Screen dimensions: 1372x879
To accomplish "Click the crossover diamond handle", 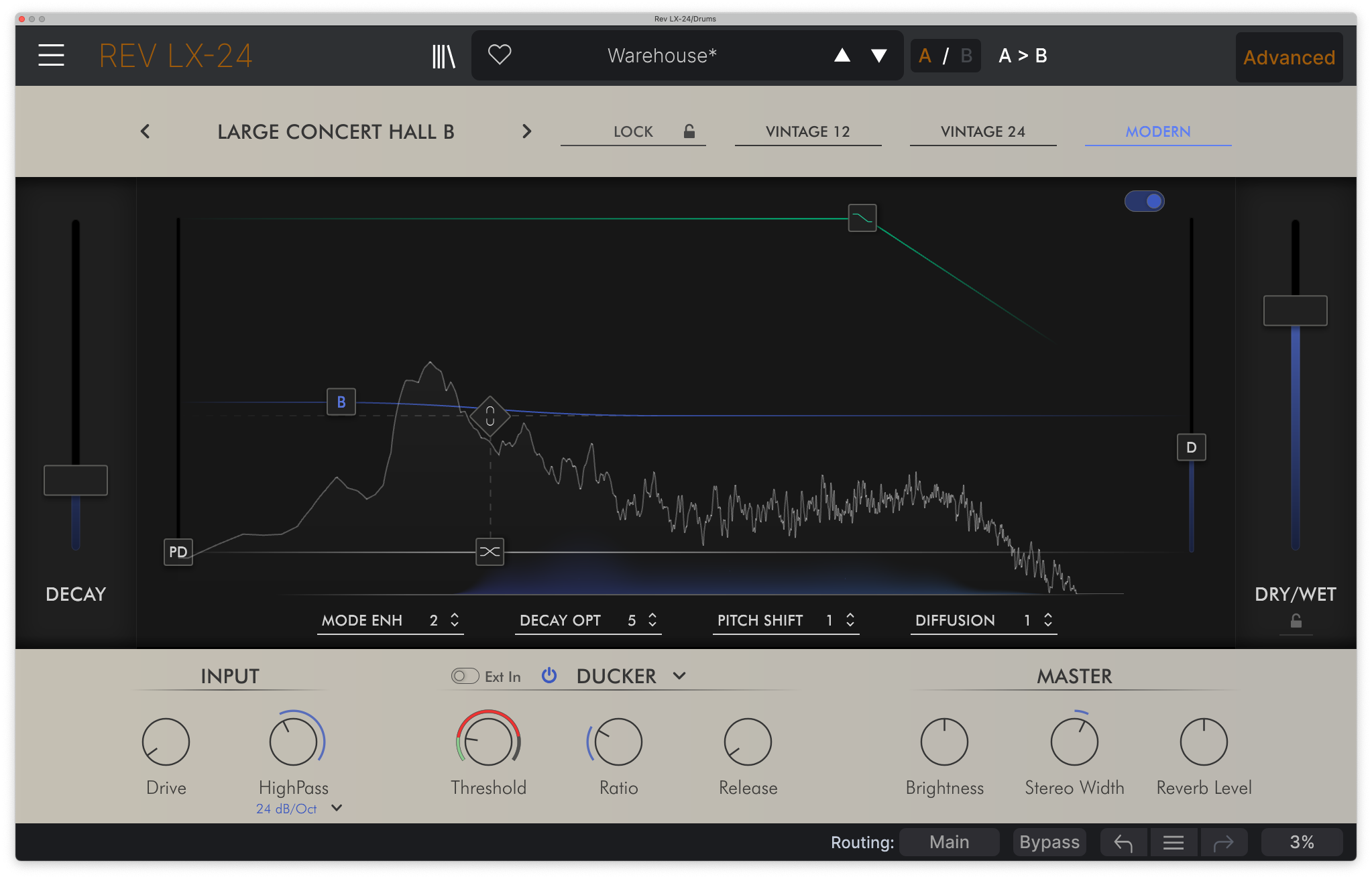I will click(x=490, y=416).
